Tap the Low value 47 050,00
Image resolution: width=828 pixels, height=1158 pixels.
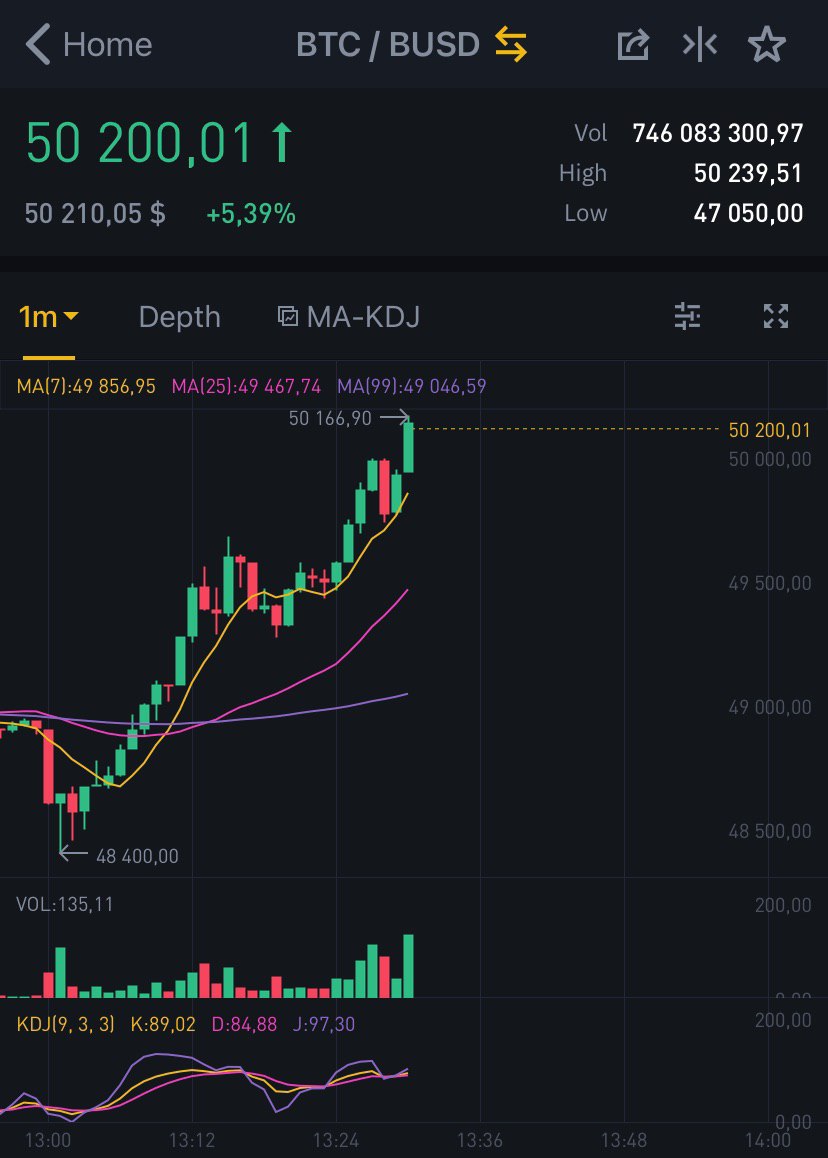(748, 213)
